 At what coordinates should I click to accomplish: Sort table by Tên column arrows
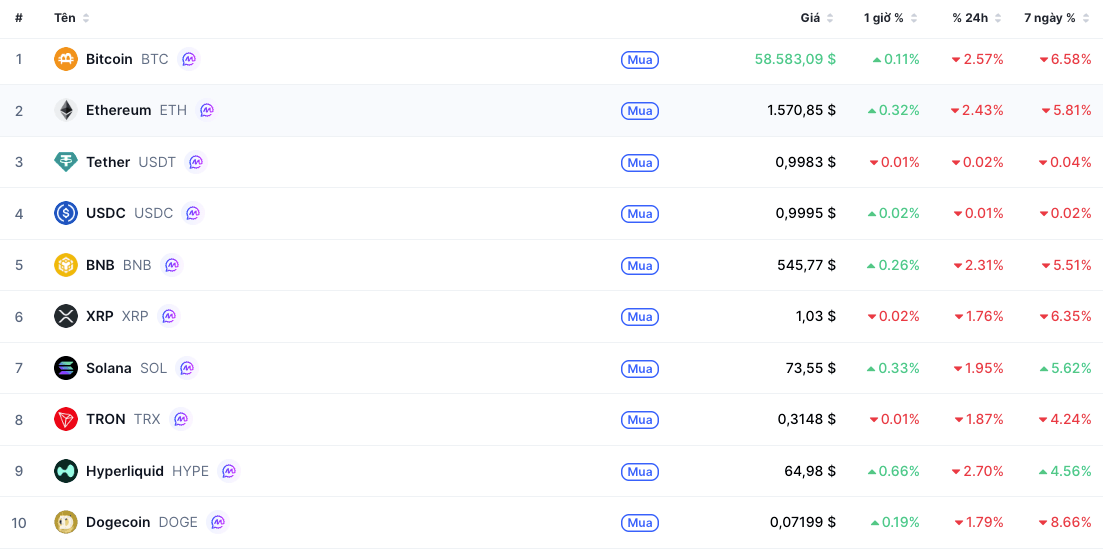86,18
